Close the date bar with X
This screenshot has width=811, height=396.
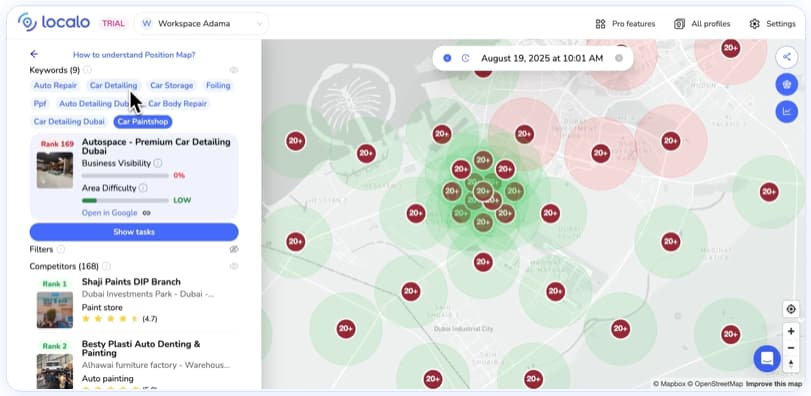[x=619, y=58]
